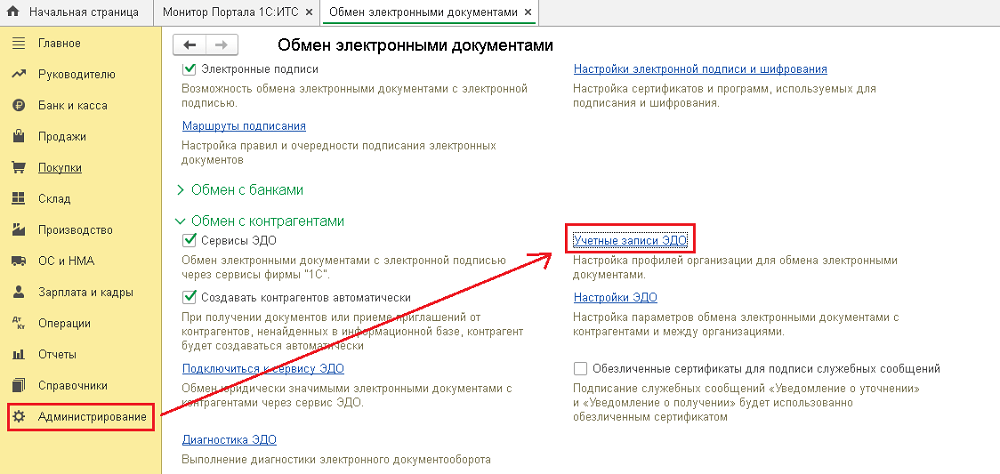Click the Покупки shopping cart icon
This screenshot has height=474, width=1000.
(18, 168)
